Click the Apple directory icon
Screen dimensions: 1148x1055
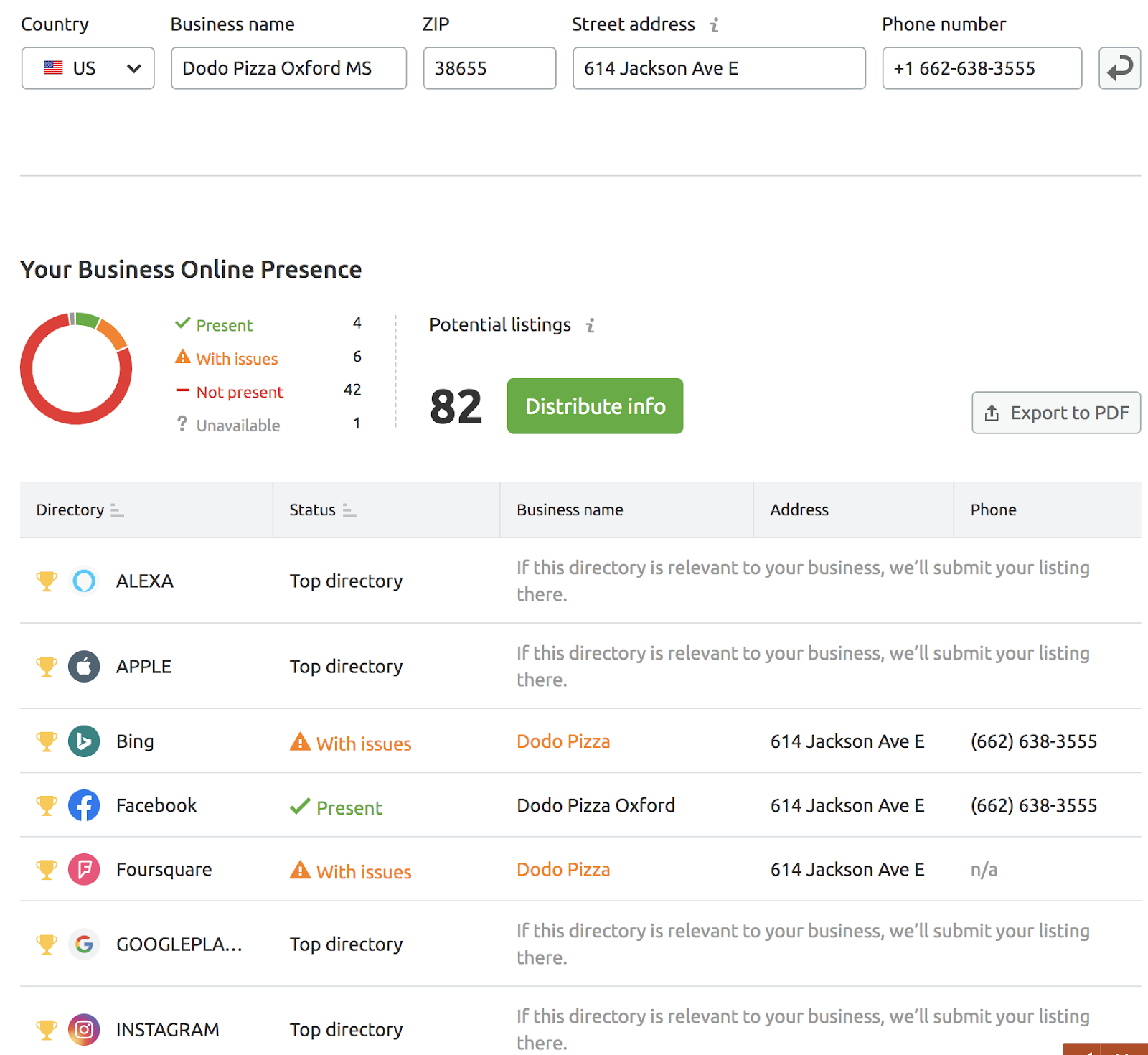point(84,665)
